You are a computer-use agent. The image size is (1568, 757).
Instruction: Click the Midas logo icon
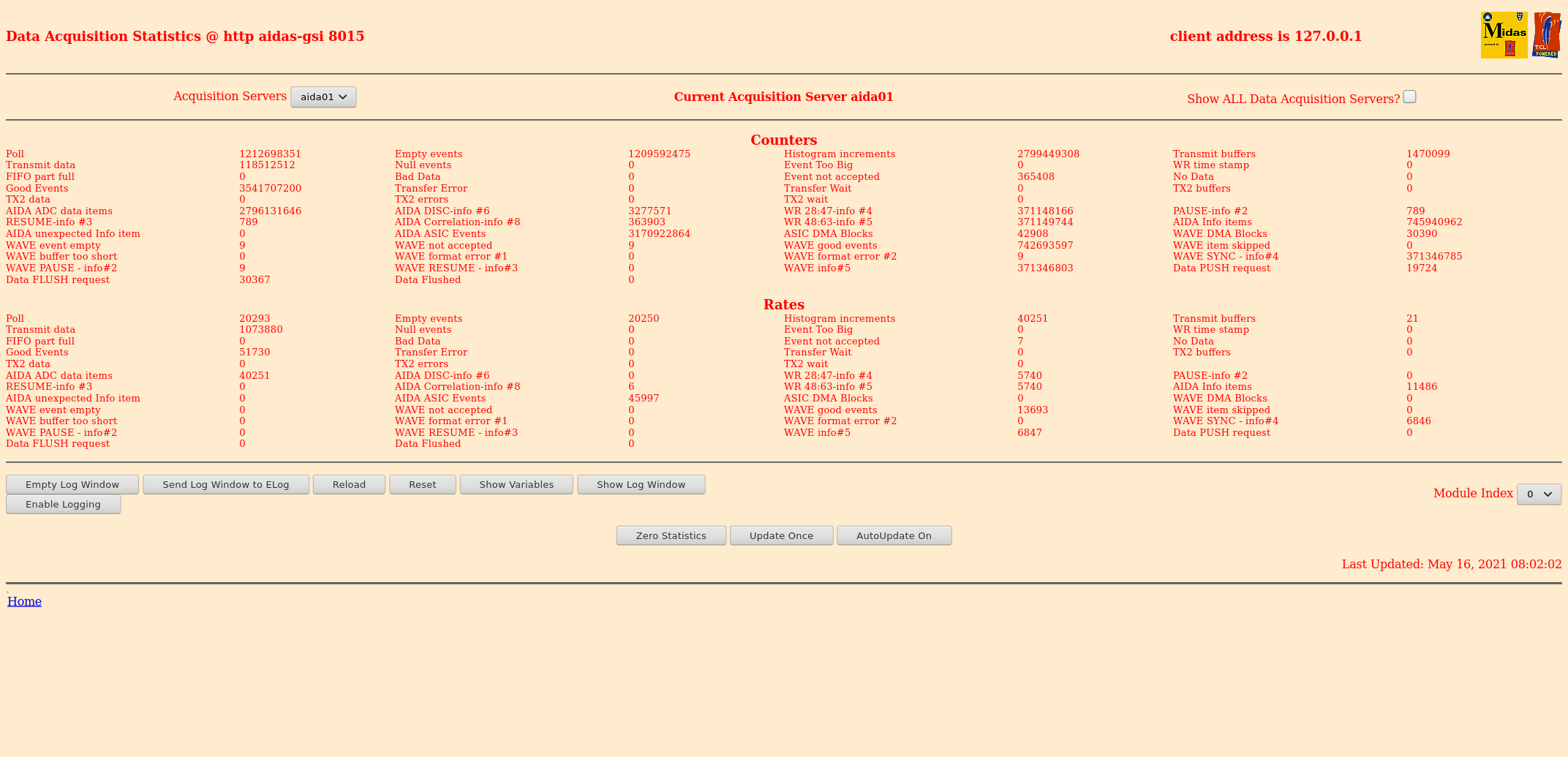[1504, 35]
